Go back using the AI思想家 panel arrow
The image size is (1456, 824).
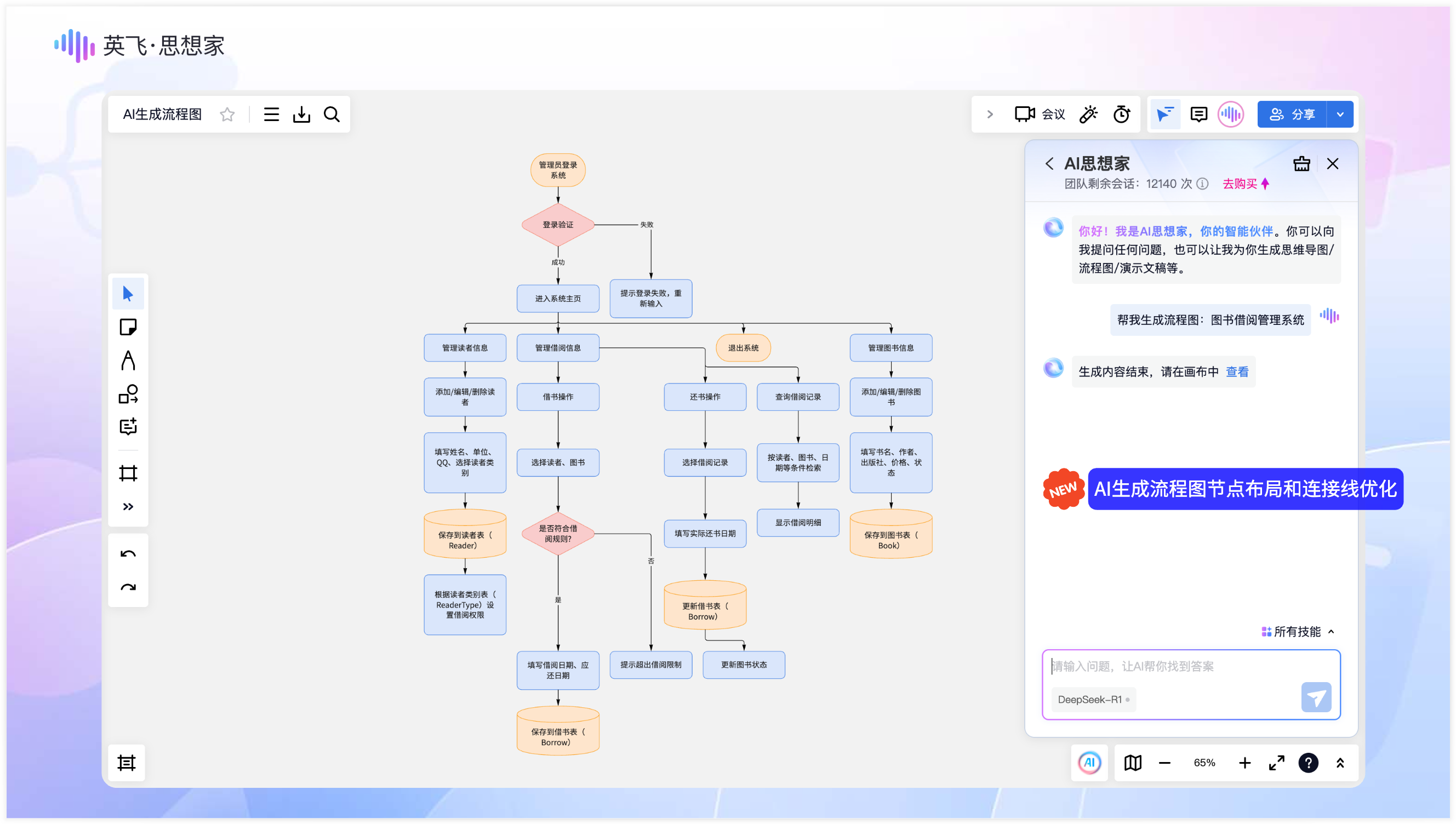click(x=1048, y=164)
